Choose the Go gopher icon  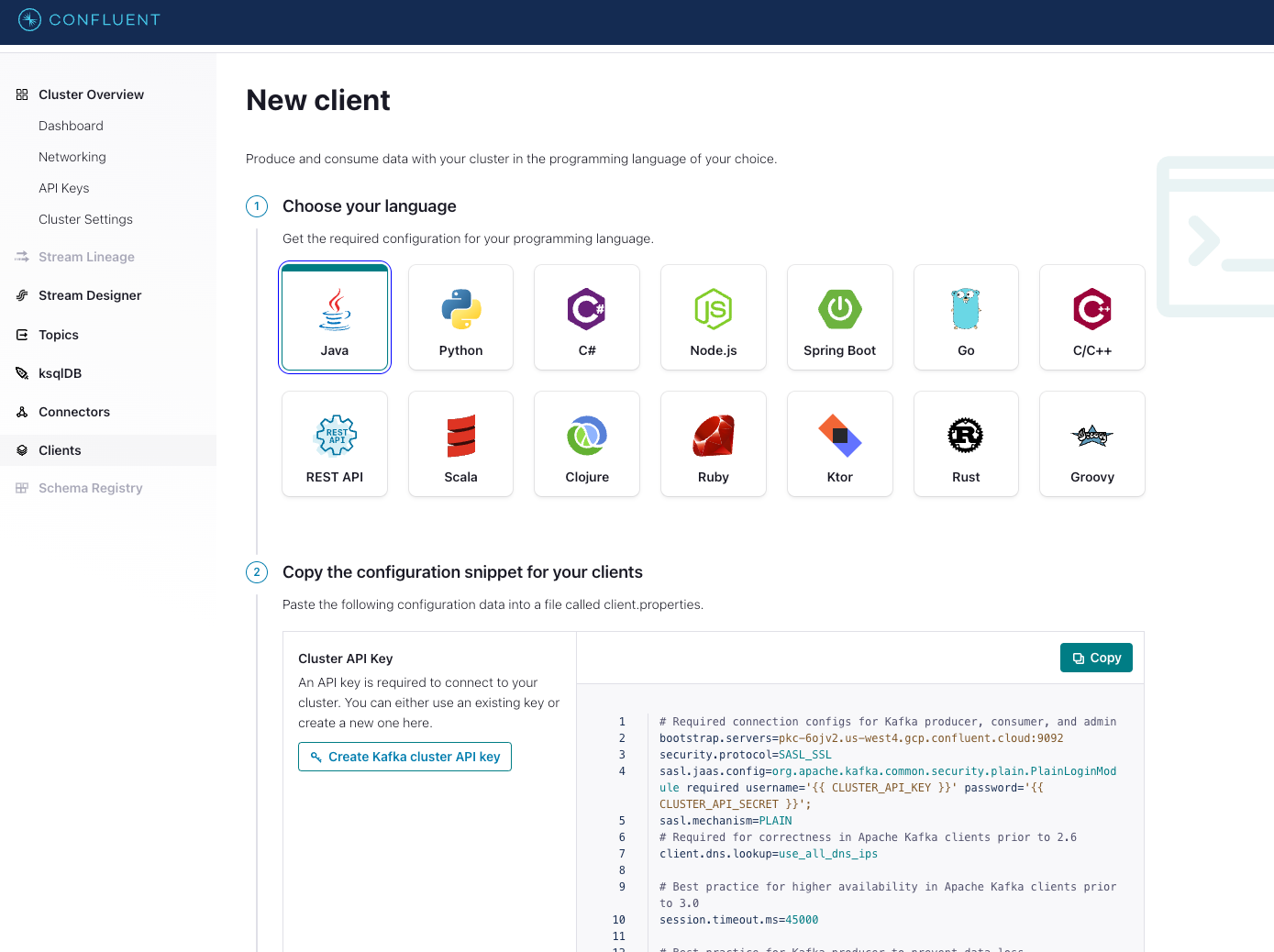pos(966,309)
